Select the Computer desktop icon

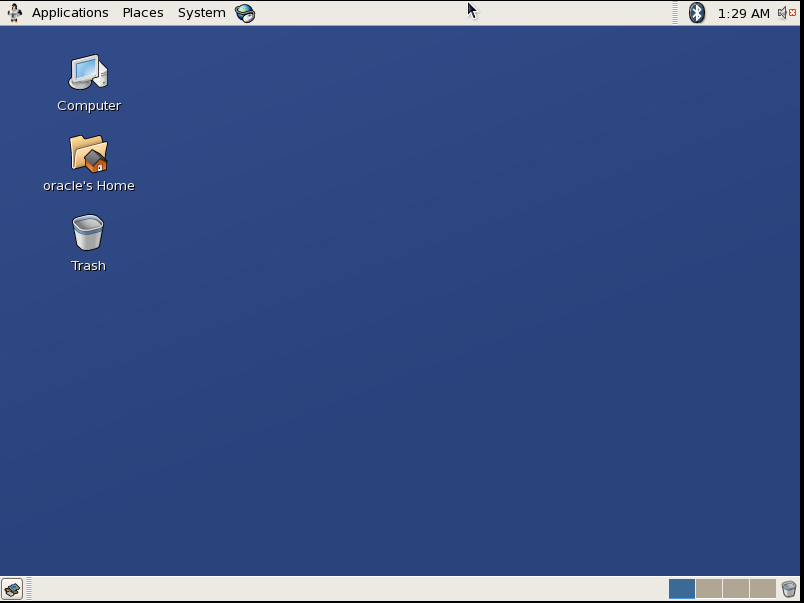click(x=89, y=72)
